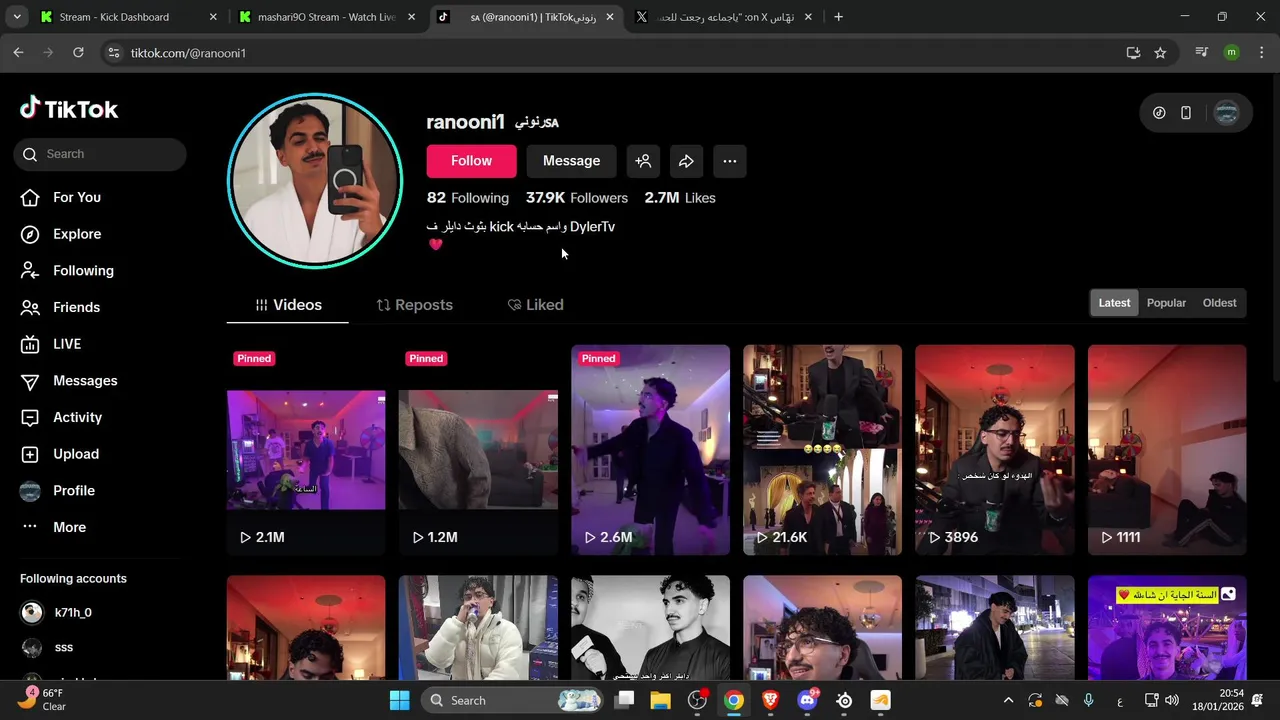Reload the current page
The image size is (1280, 720).
tap(78, 53)
